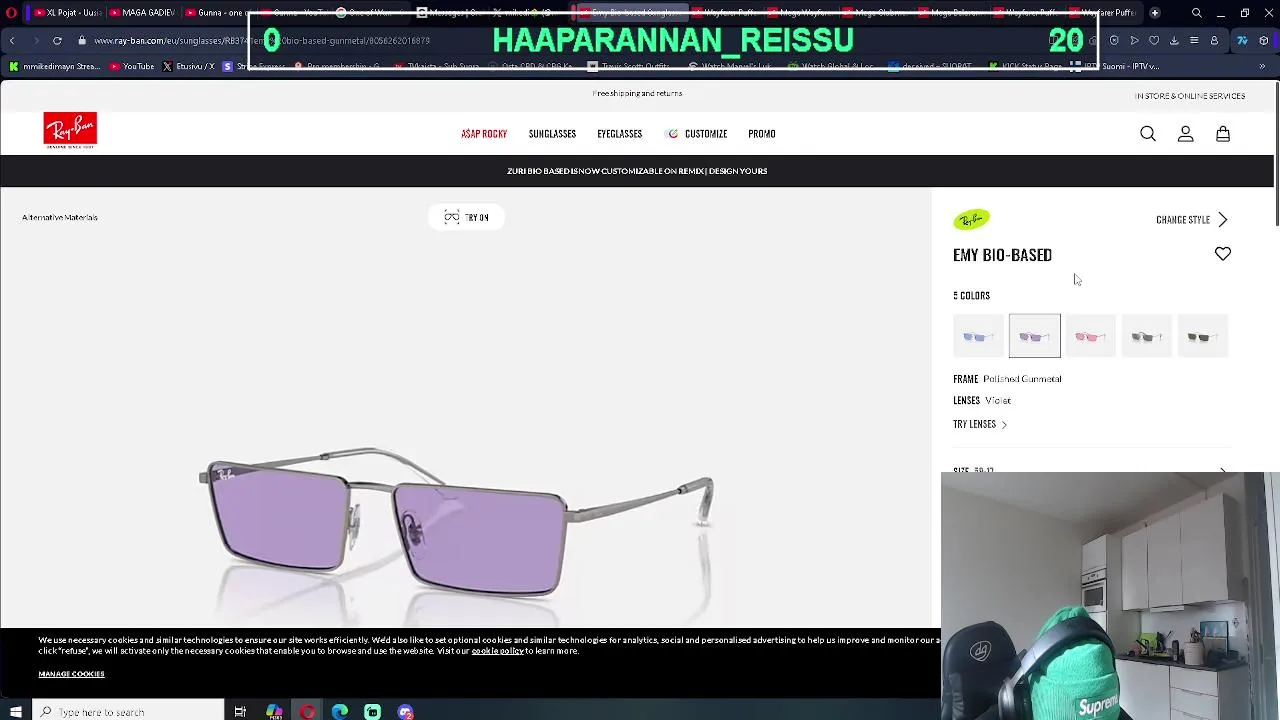The height and width of the screenshot is (720, 1280).
Task: Go back with the browser back arrow
Action: [x=12, y=41]
